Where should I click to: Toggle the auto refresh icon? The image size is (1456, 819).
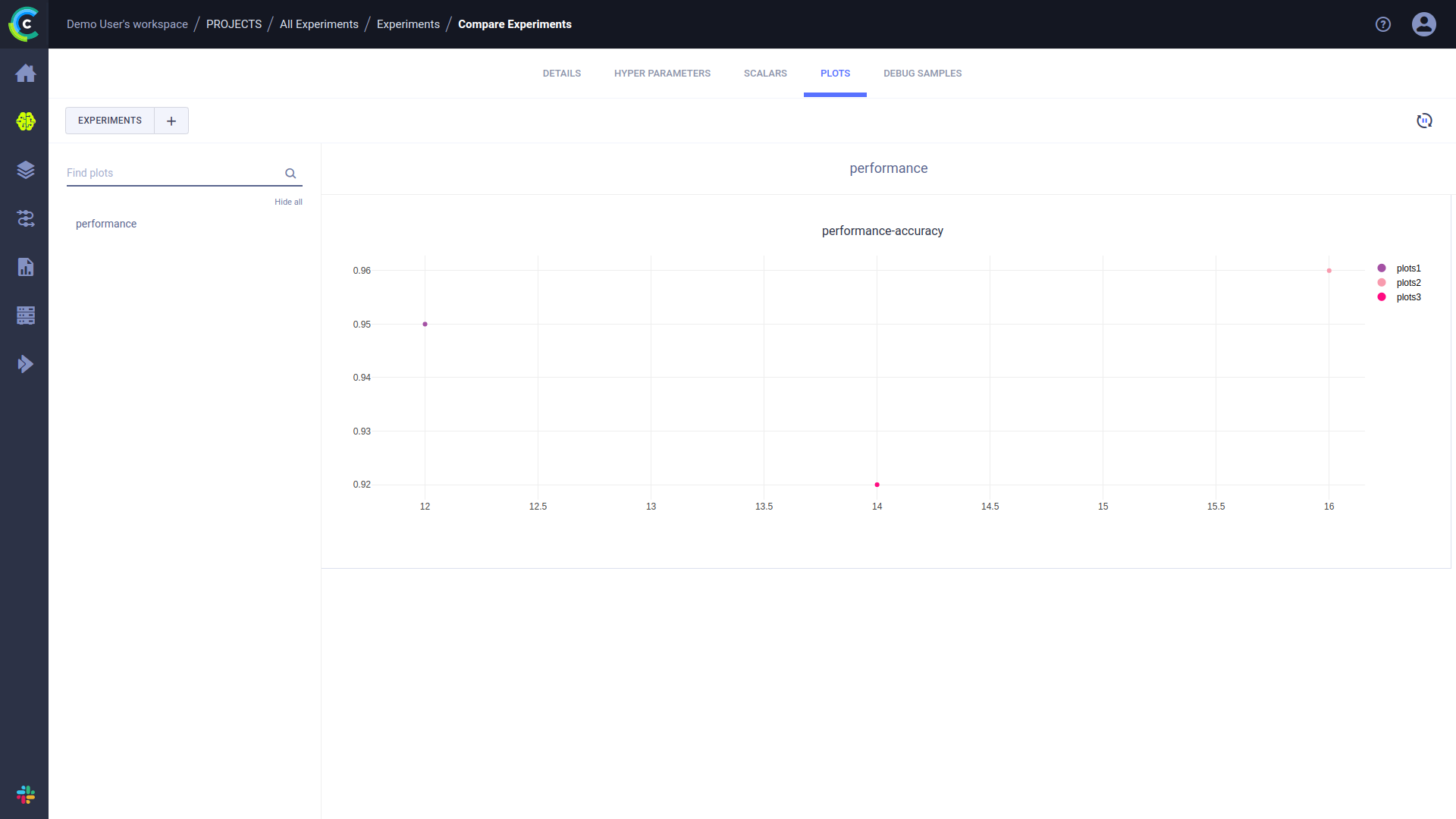(x=1424, y=121)
